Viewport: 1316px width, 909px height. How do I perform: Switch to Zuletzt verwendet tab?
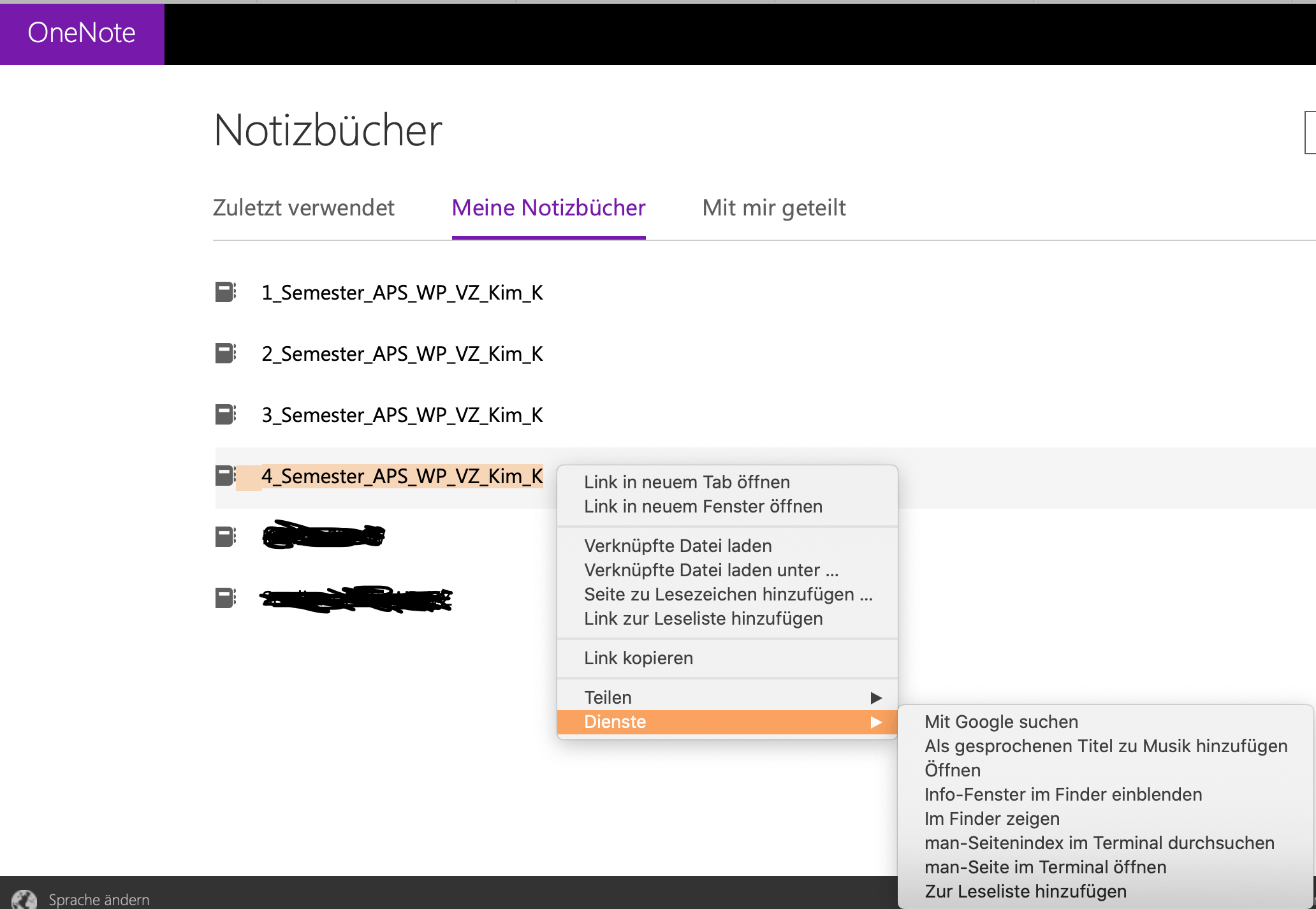point(303,208)
